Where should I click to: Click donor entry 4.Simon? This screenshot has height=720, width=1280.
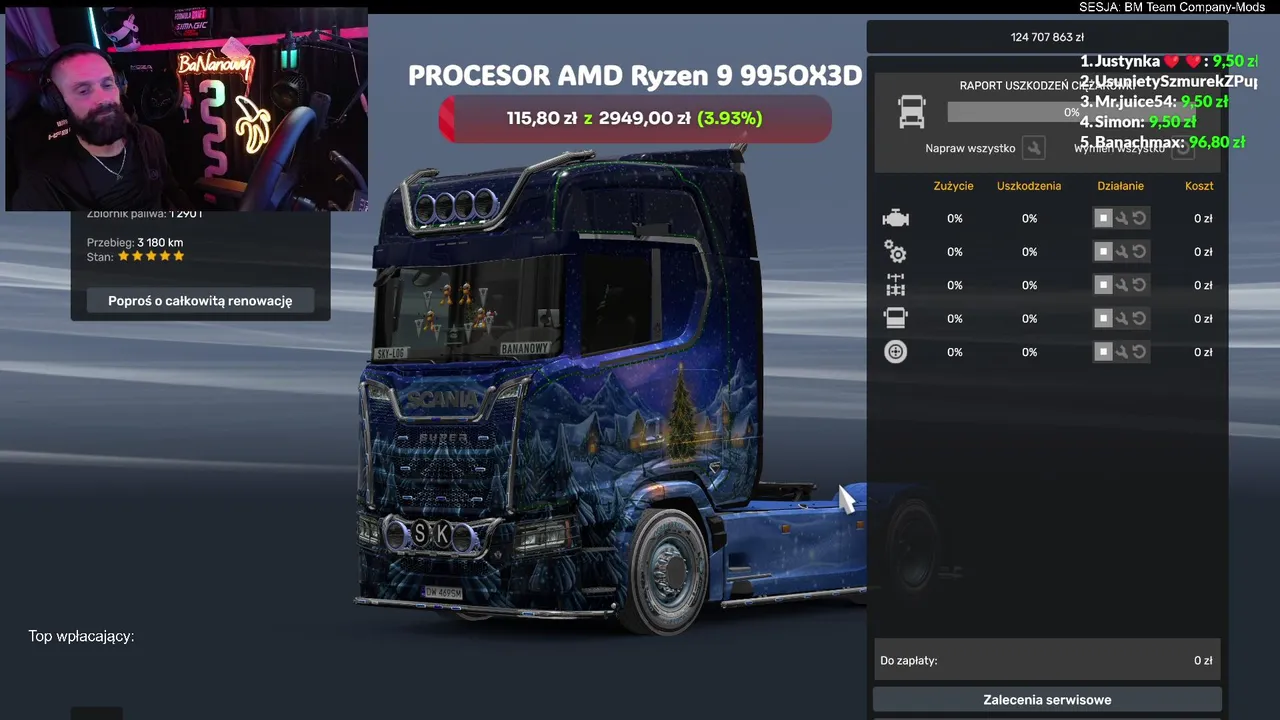1138,122
